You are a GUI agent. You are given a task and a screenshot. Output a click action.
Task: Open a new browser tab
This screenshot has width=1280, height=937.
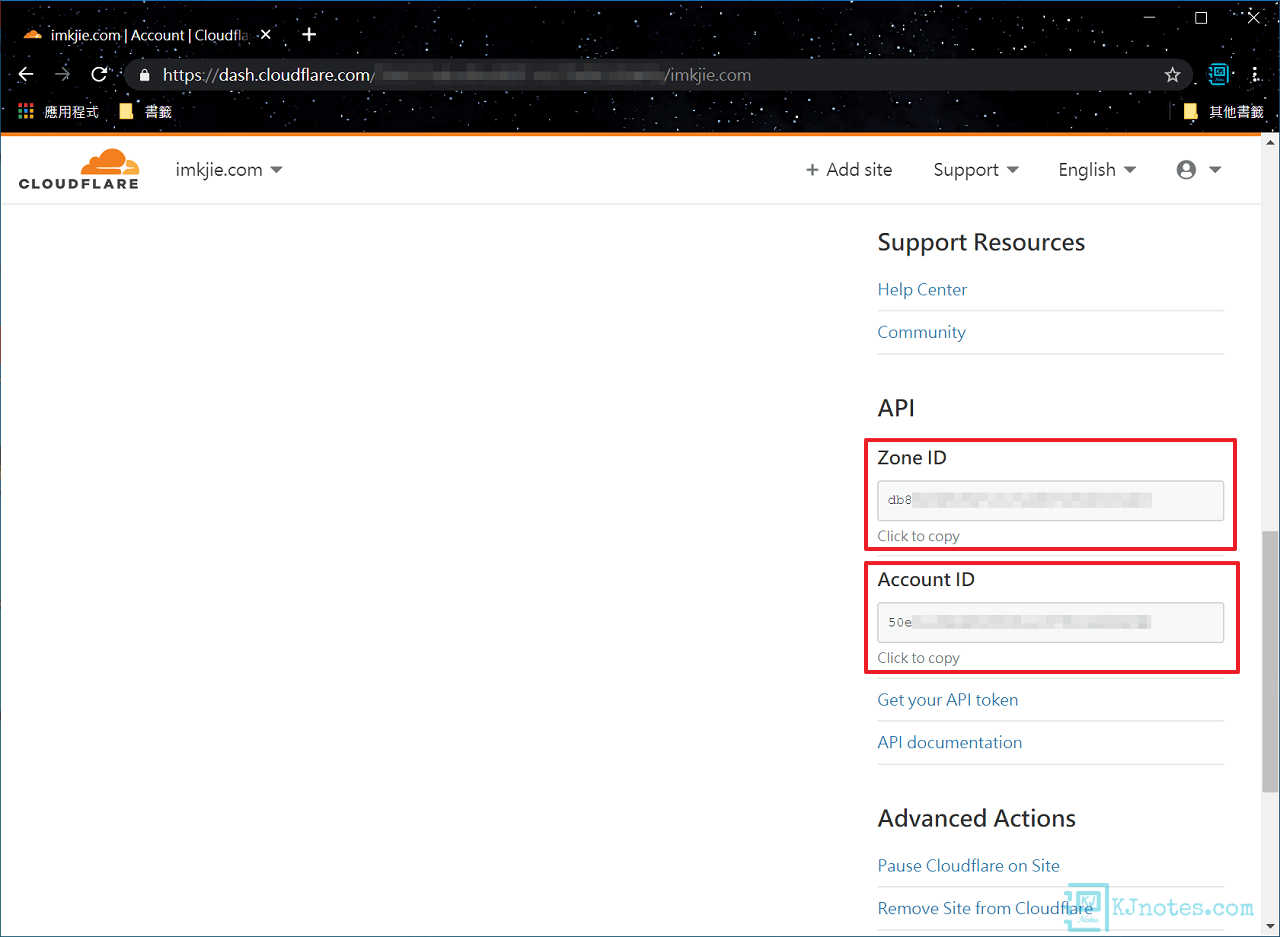coord(309,34)
